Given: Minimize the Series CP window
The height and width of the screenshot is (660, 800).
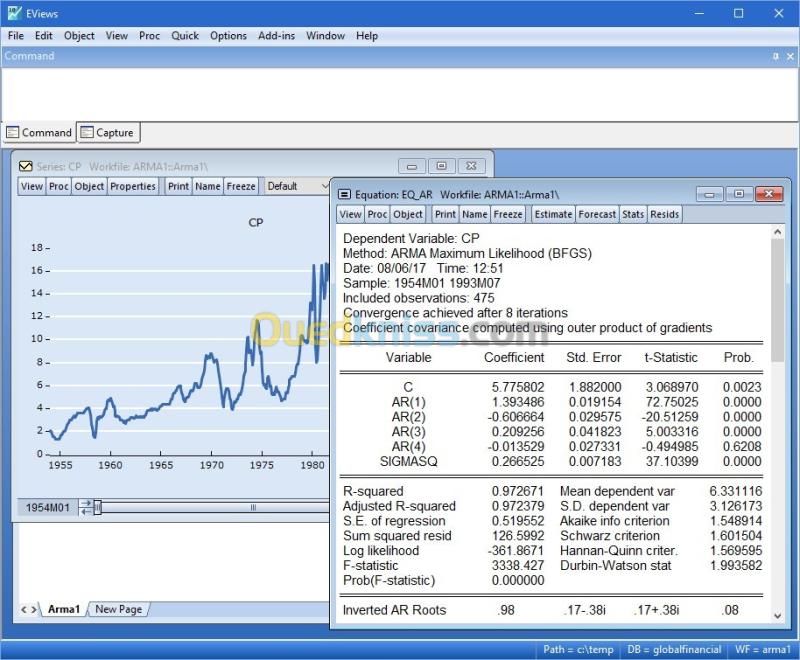Looking at the screenshot, I should tap(412, 166).
